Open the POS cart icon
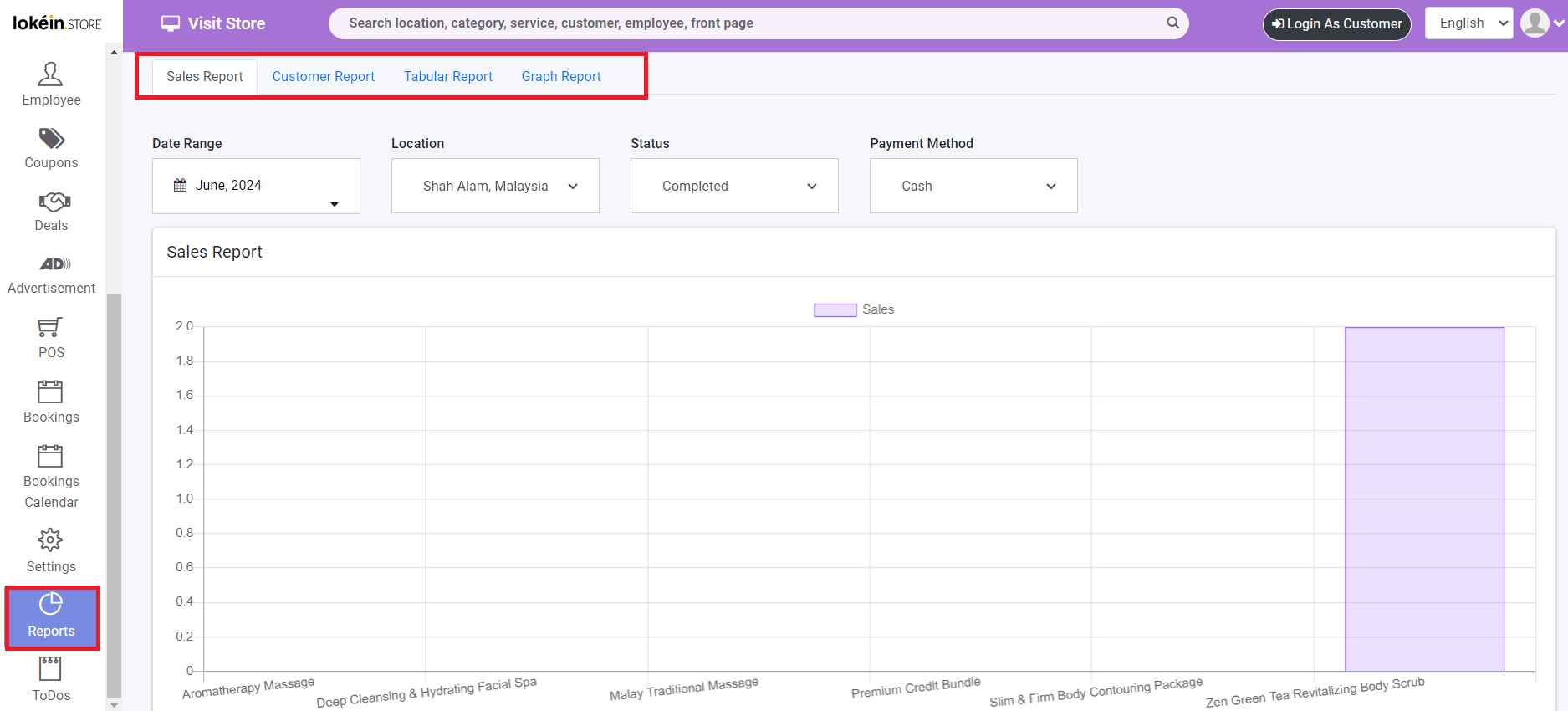 tap(50, 327)
